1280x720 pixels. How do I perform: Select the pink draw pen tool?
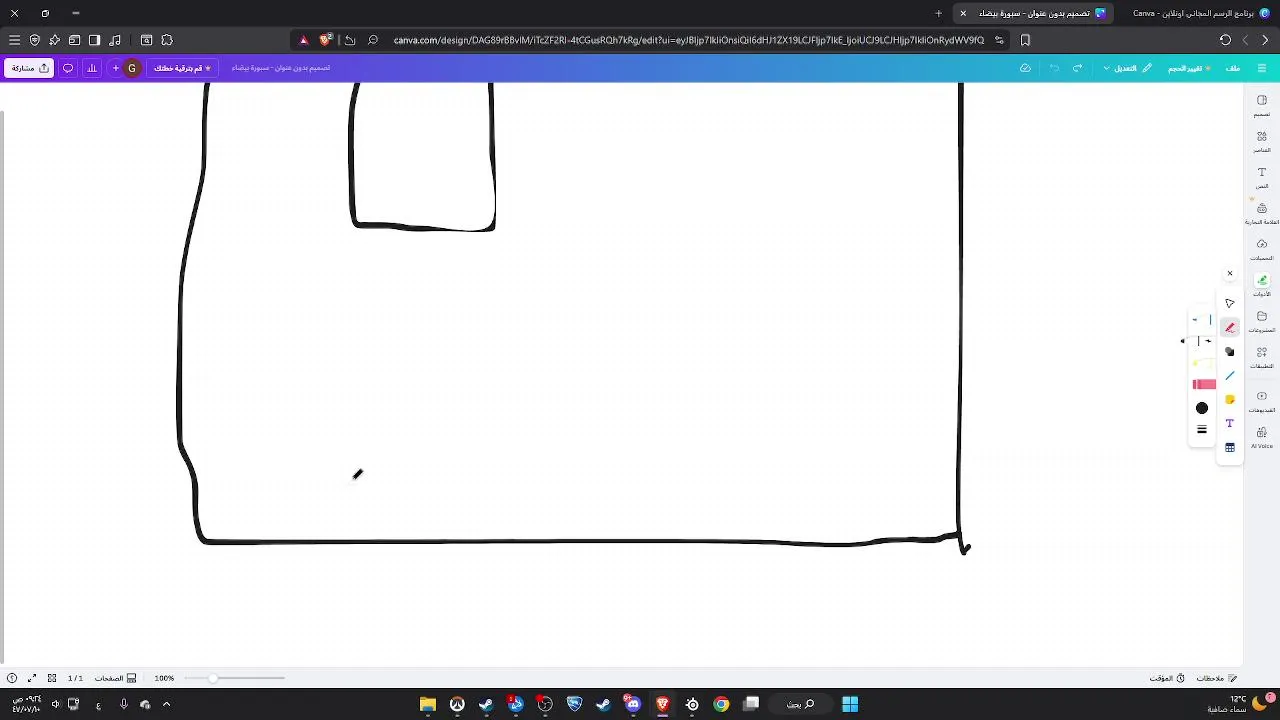point(1230,327)
